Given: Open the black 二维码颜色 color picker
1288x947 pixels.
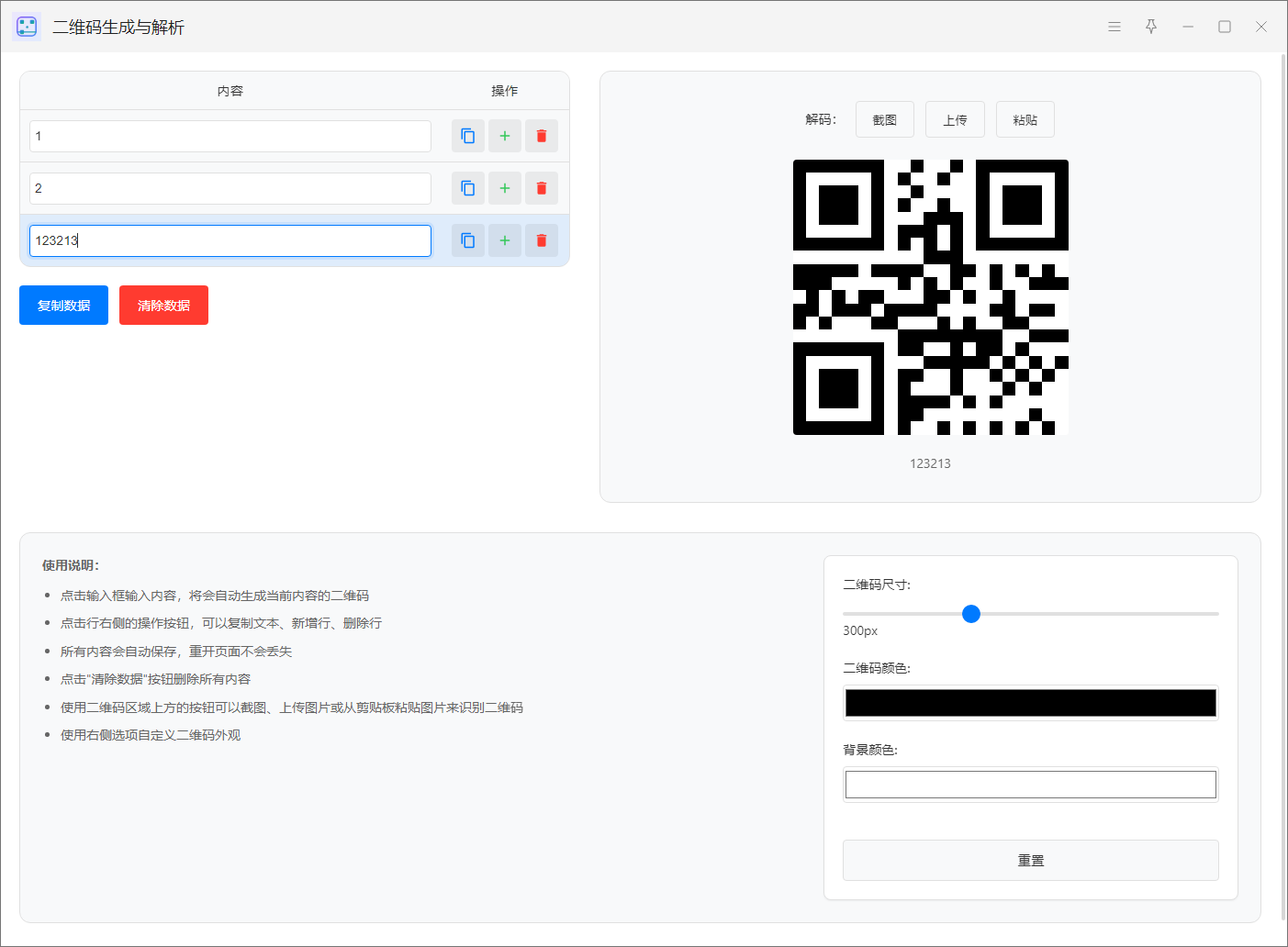Looking at the screenshot, I should (1030, 703).
